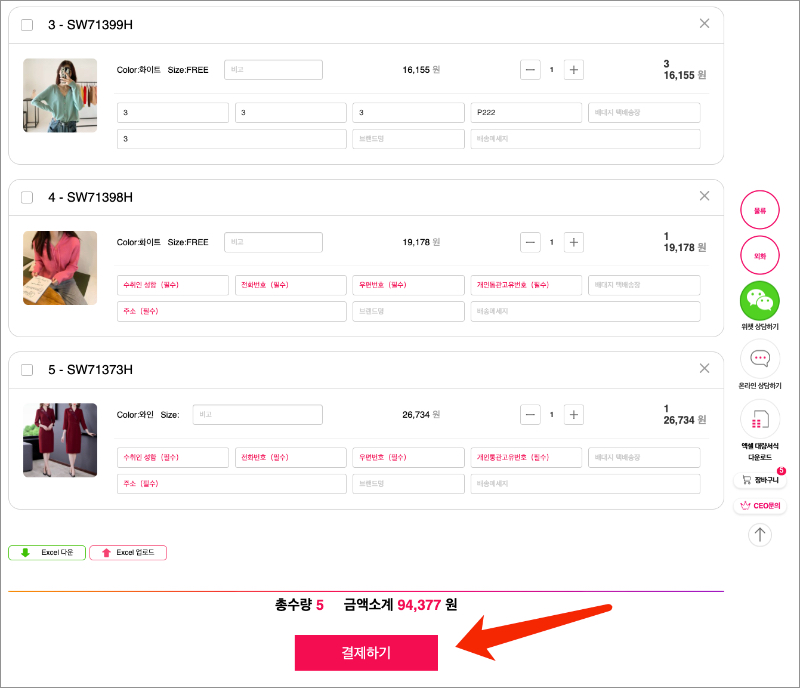Select checkbox for item 3 - SW71399H
Screen dimensions: 800x688
(27, 25)
